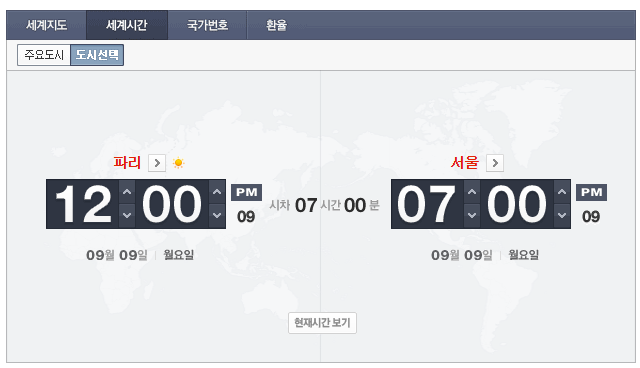The height and width of the screenshot is (368, 640).
Task: Toggle the PM indicator for Paris time
Action: (247, 193)
